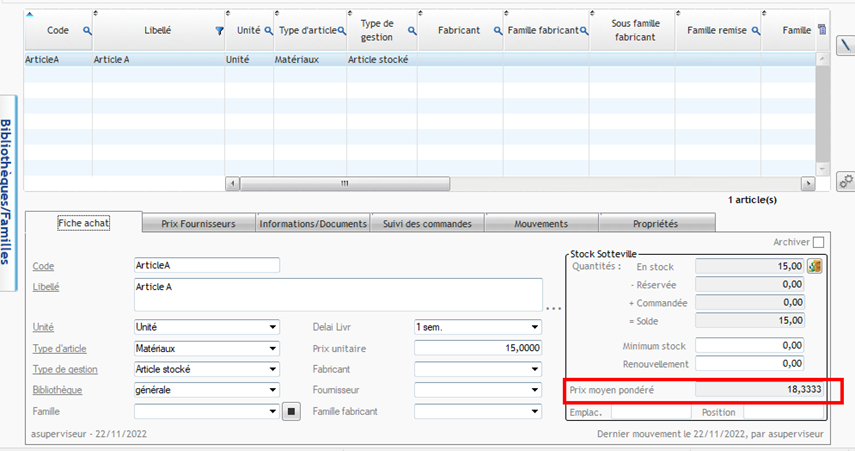Toggle the Archiver checkbox
Screen dimensions: 855x451
819,242
